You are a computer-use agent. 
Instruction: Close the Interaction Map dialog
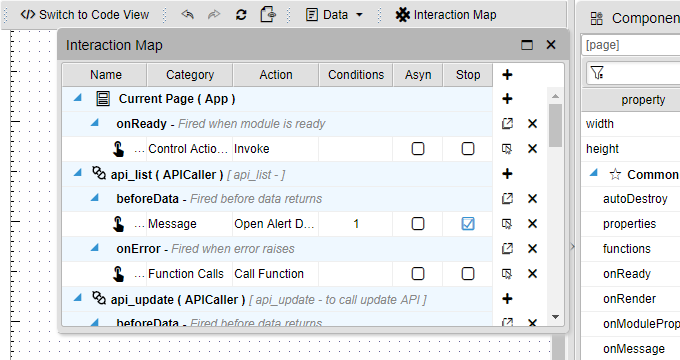click(x=551, y=45)
